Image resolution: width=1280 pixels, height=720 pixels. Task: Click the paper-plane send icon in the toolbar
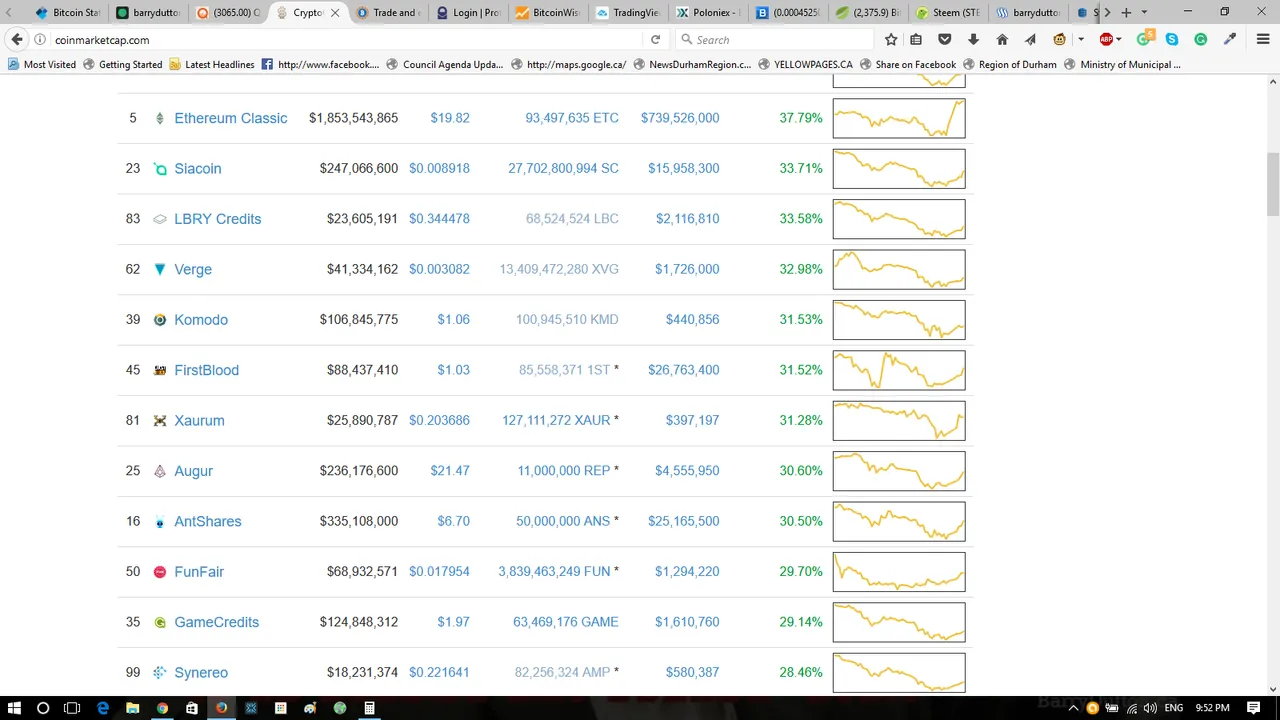click(1030, 40)
